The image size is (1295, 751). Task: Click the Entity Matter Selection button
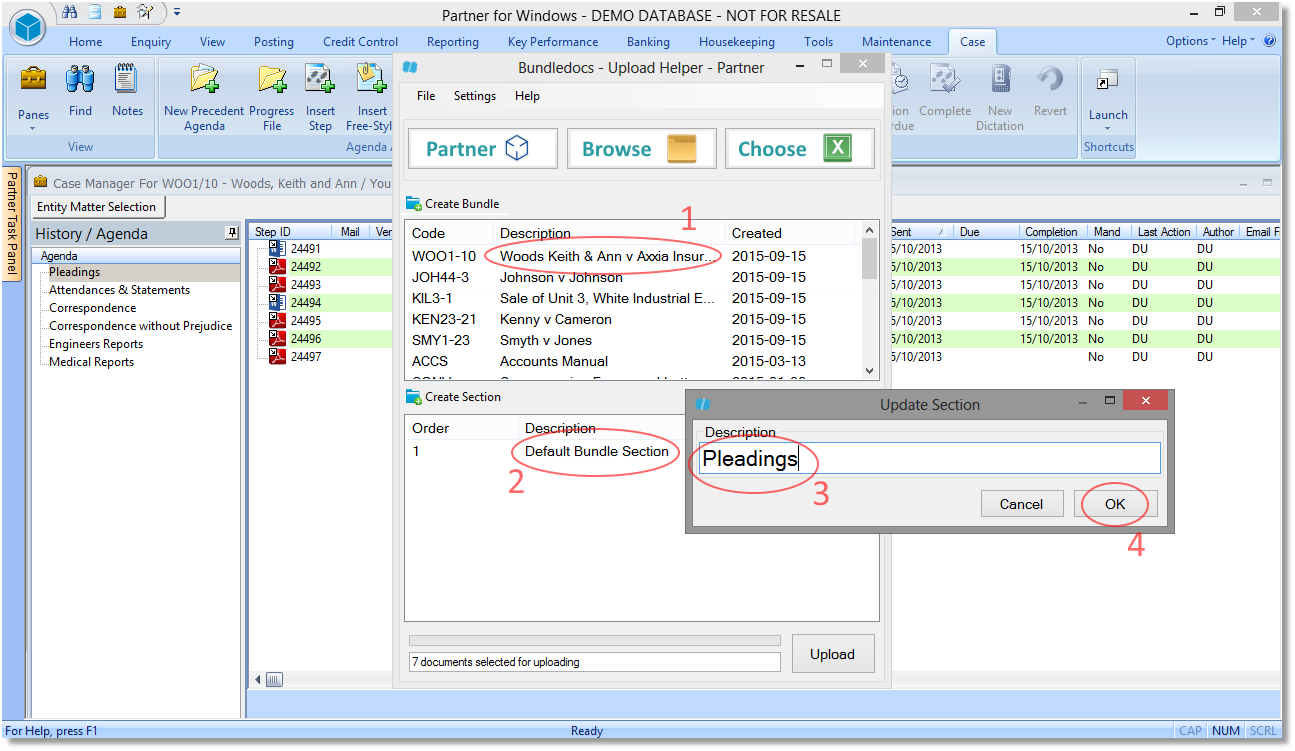click(x=97, y=207)
